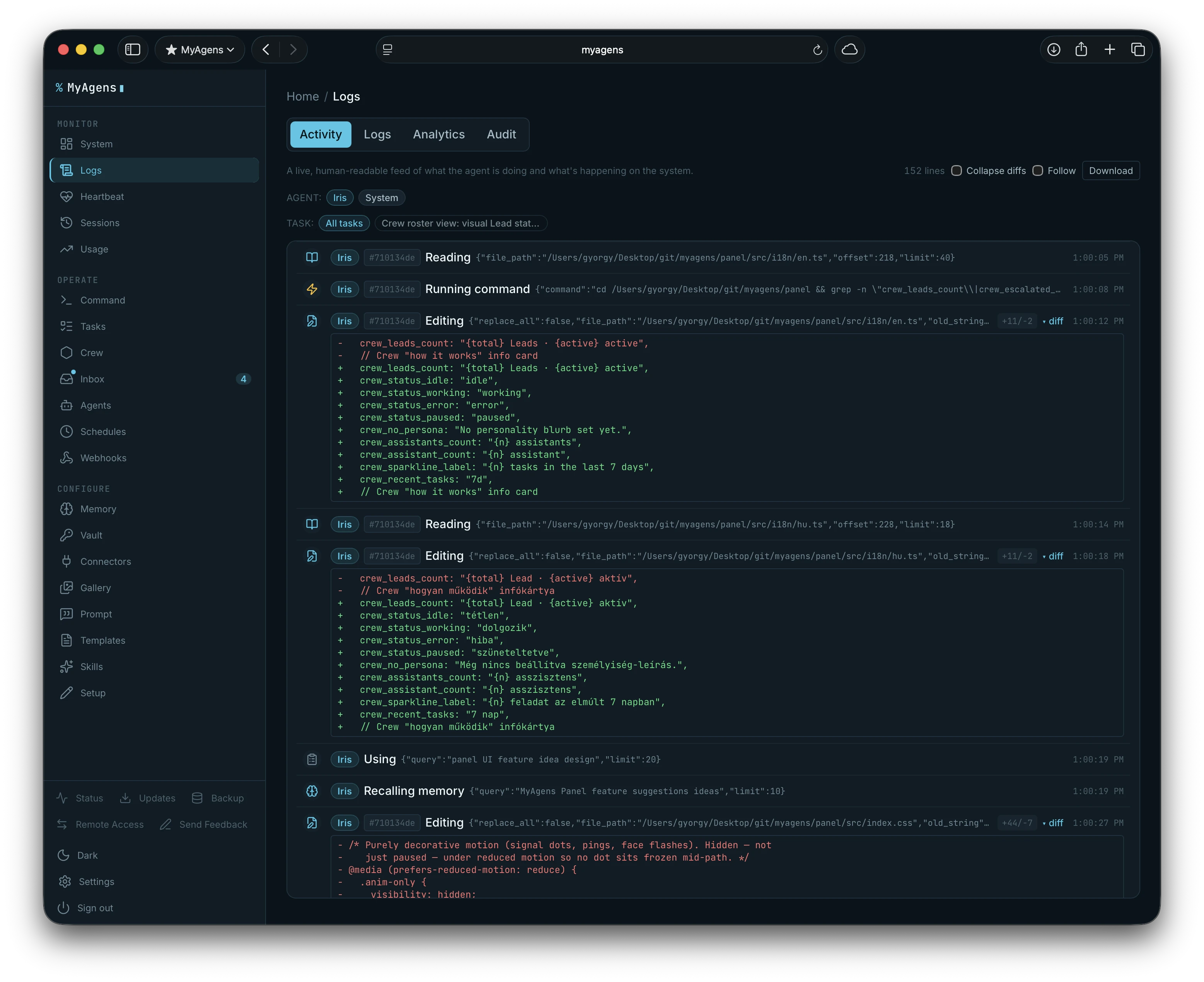Toggle the Iris agent filter

[339, 198]
